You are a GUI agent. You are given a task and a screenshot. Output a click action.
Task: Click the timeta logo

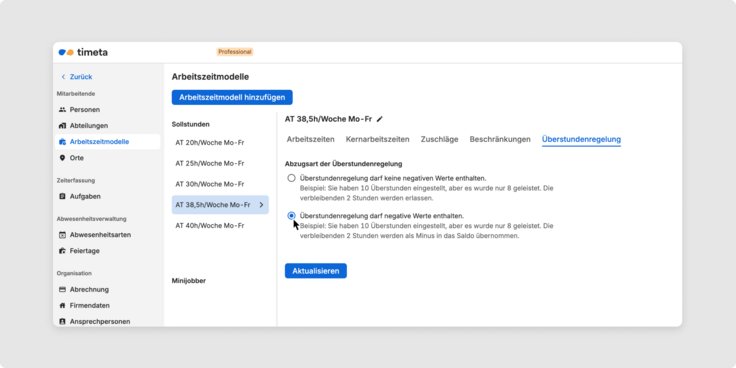[83, 52]
